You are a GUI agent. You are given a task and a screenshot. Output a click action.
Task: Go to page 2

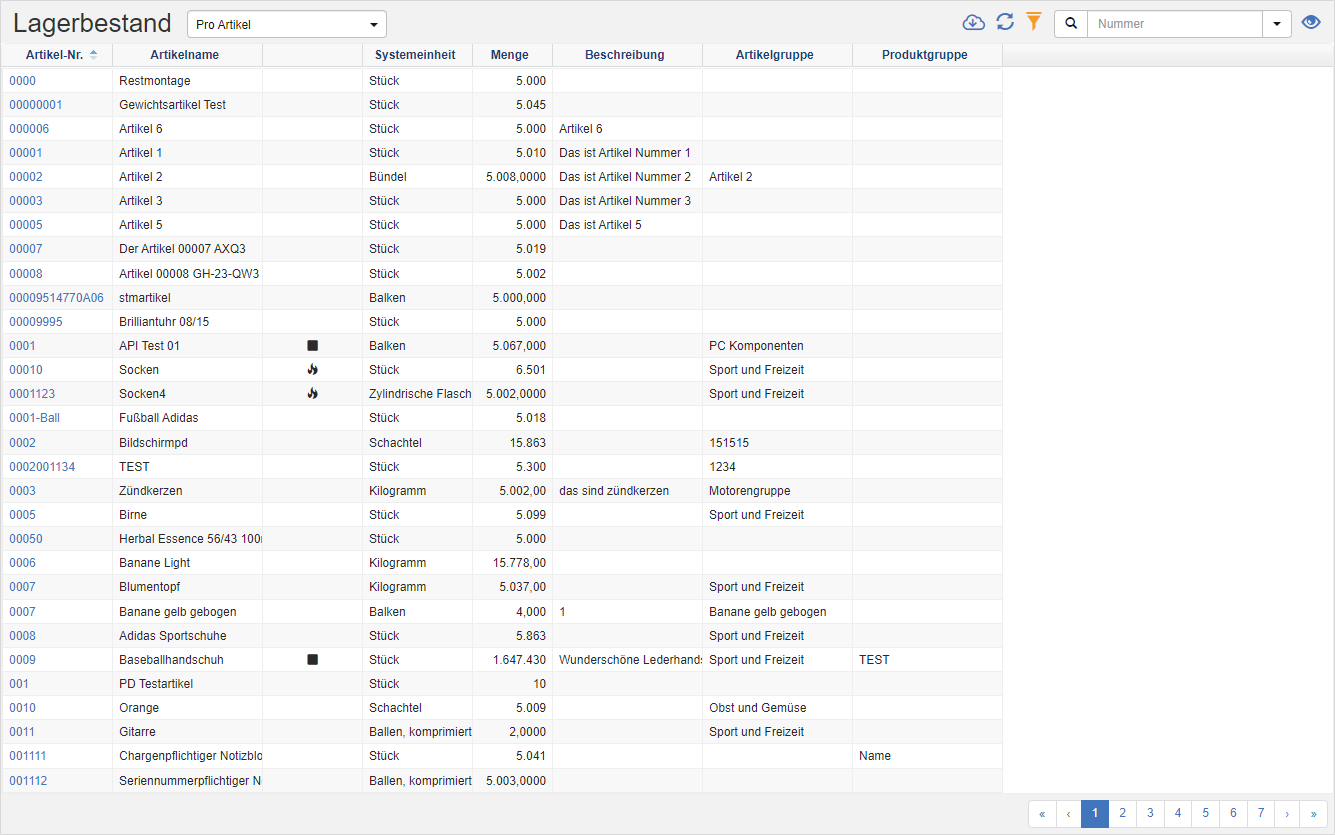click(1123, 814)
